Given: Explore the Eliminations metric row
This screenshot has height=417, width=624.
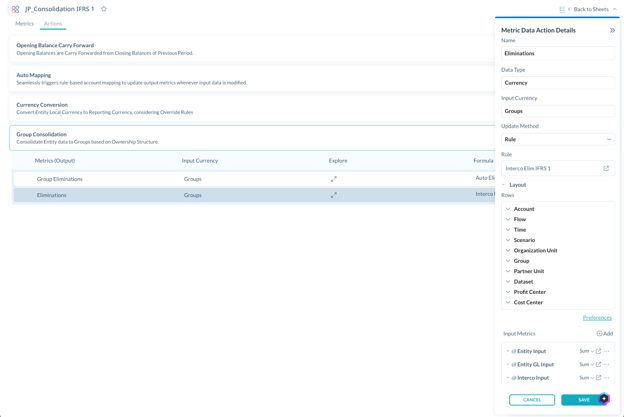Looking at the screenshot, I should [333, 195].
